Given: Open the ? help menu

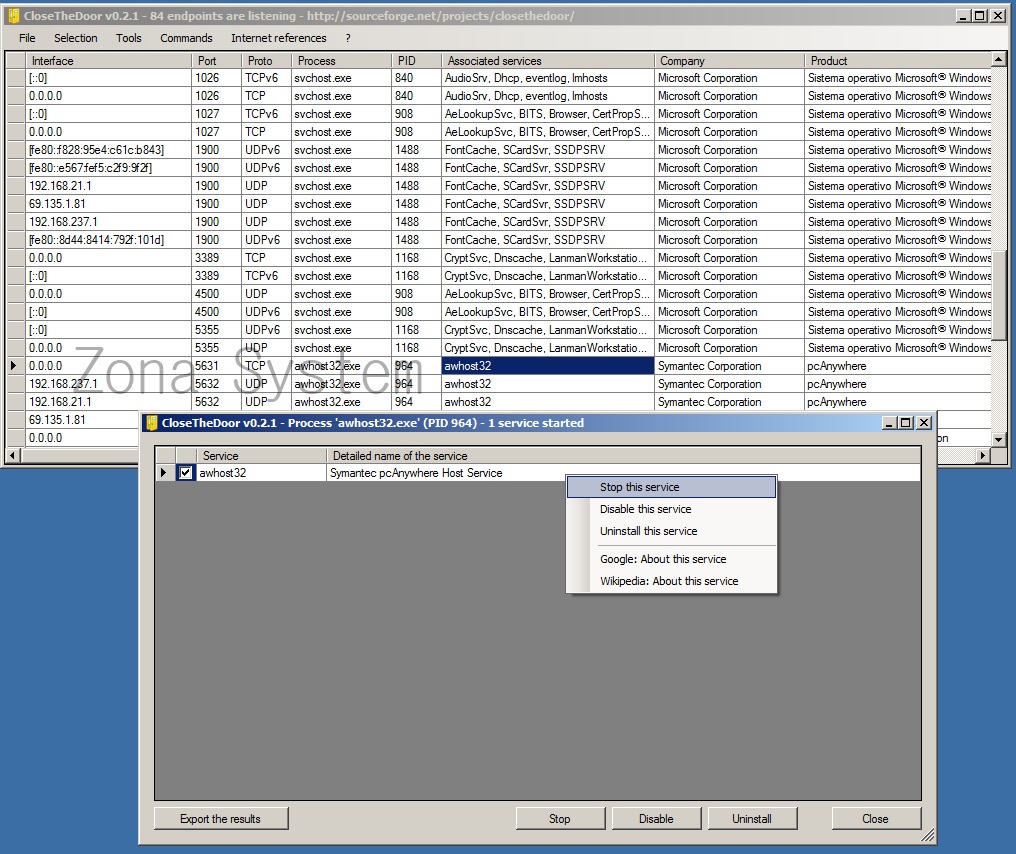Looking at the screenshot, I should 348,38.
